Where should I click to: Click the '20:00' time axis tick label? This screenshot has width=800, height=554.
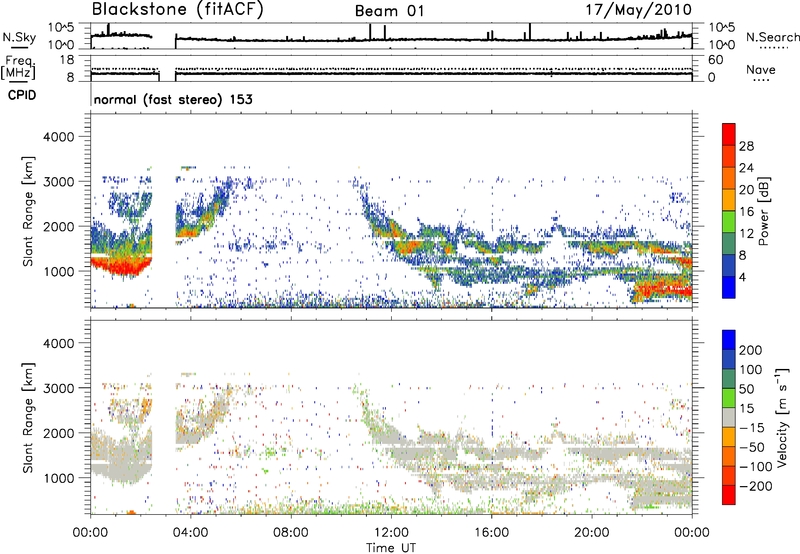coord(591,533)
